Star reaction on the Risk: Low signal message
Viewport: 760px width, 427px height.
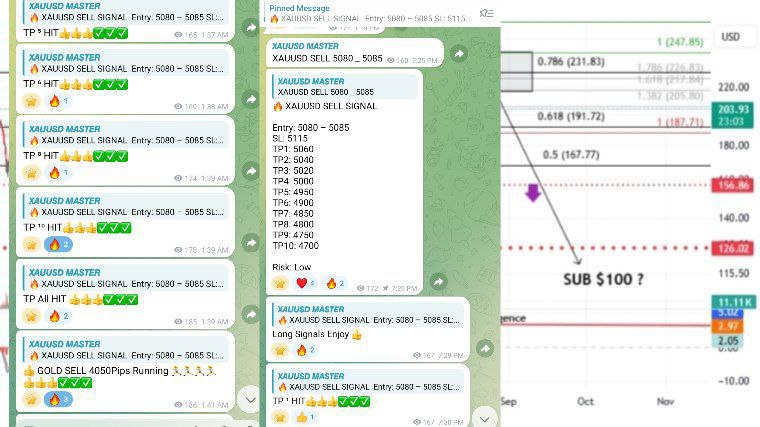tap(280, 283)
